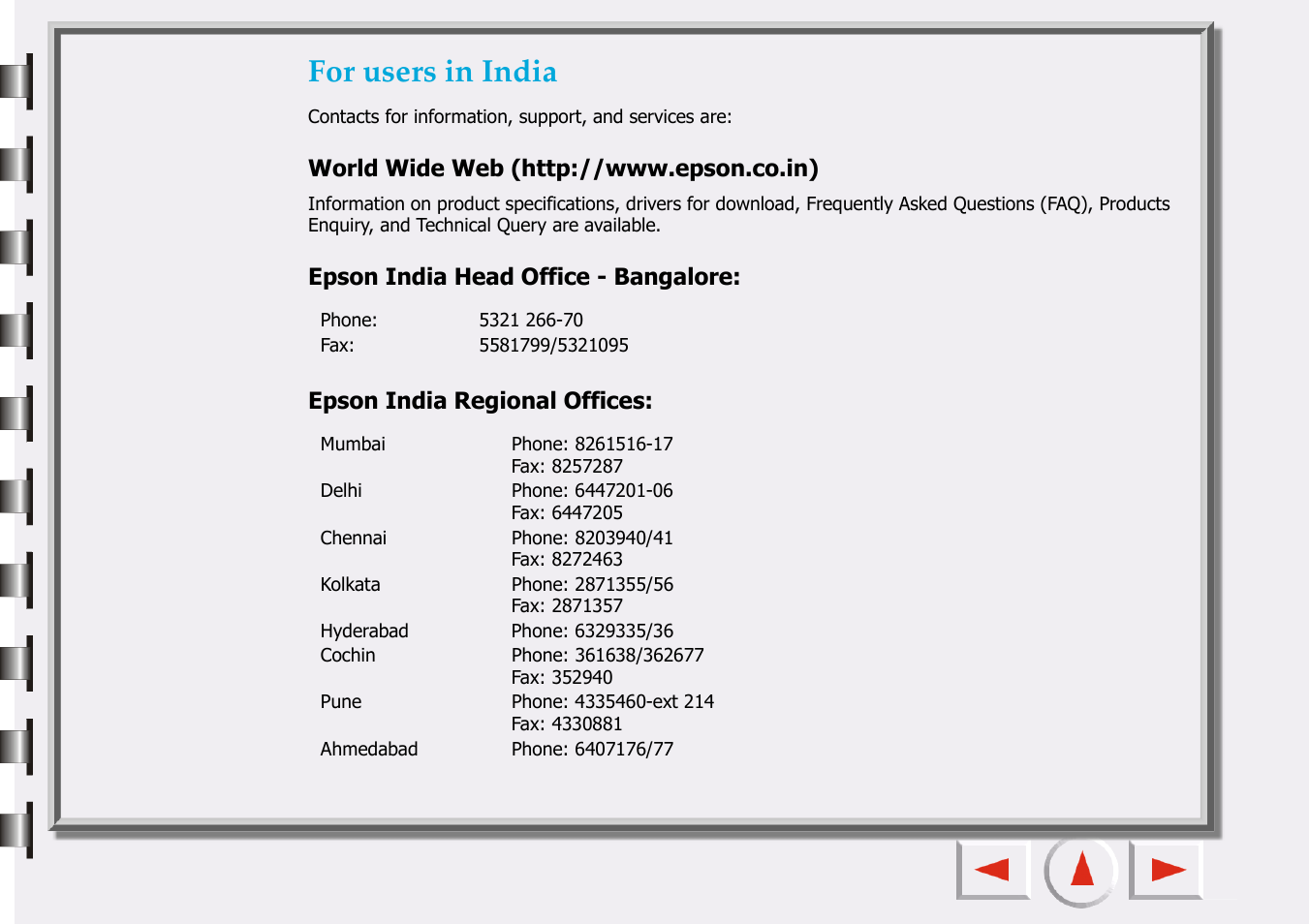The width and height of the screenshot is (1309, 924).
Task: Select 'Fax: 2871357' for Kolkata
Action: click(x=567, y=605)
